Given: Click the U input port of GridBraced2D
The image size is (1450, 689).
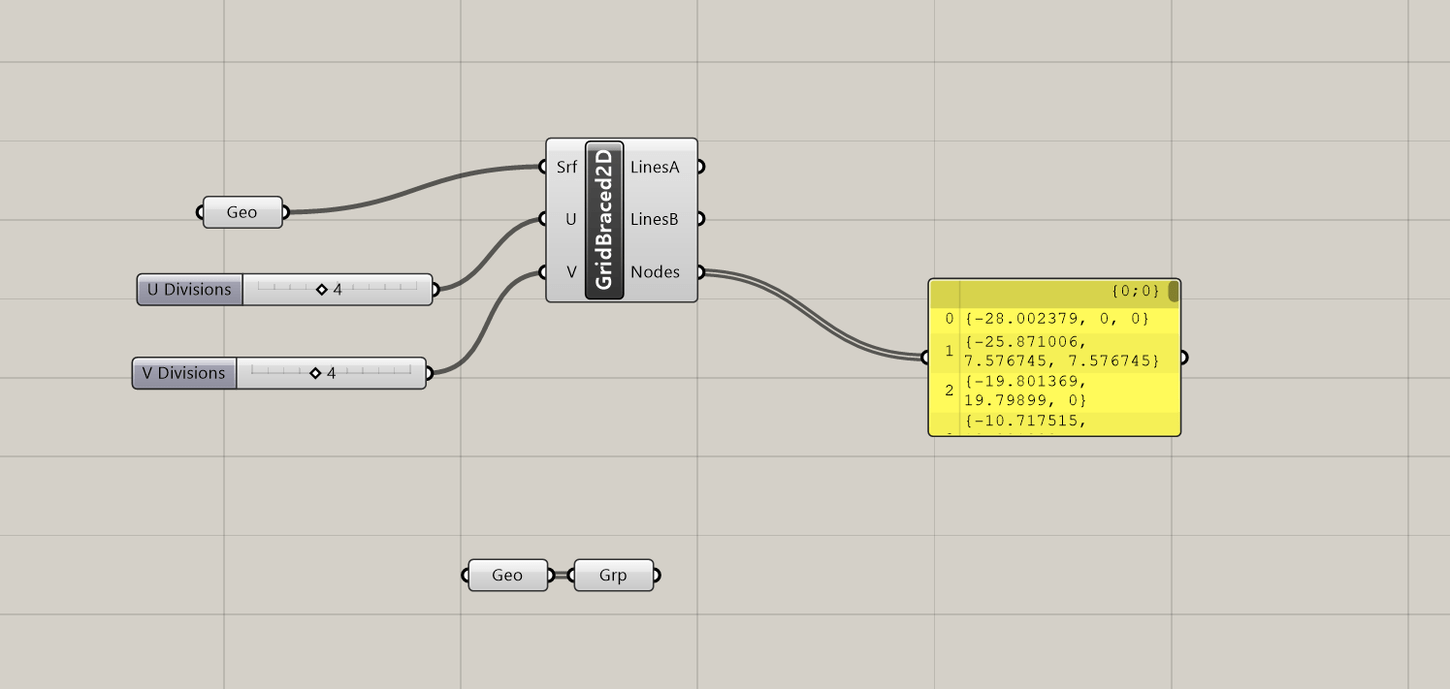Looking at the screenshot, I should 543,218.
